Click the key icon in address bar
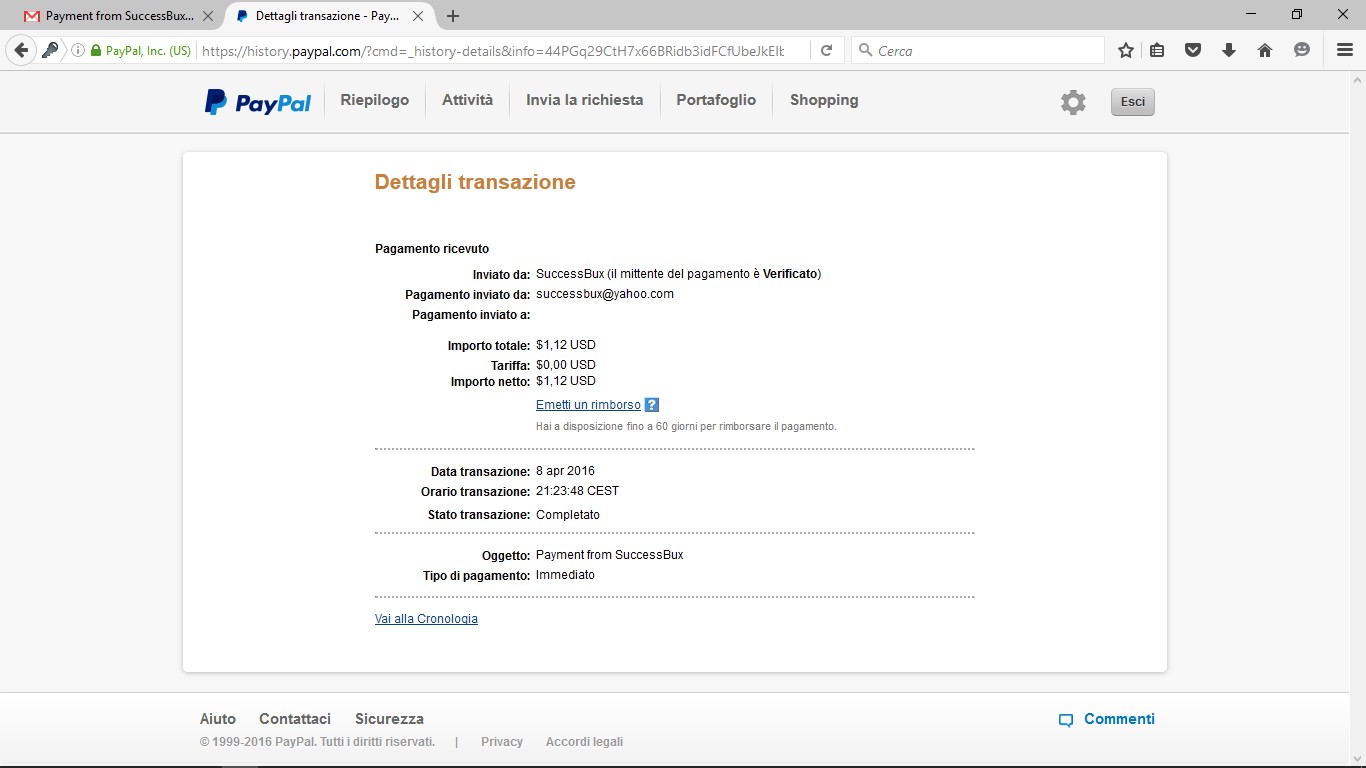This screenshot has width=1366, height=768. [50, 50]
